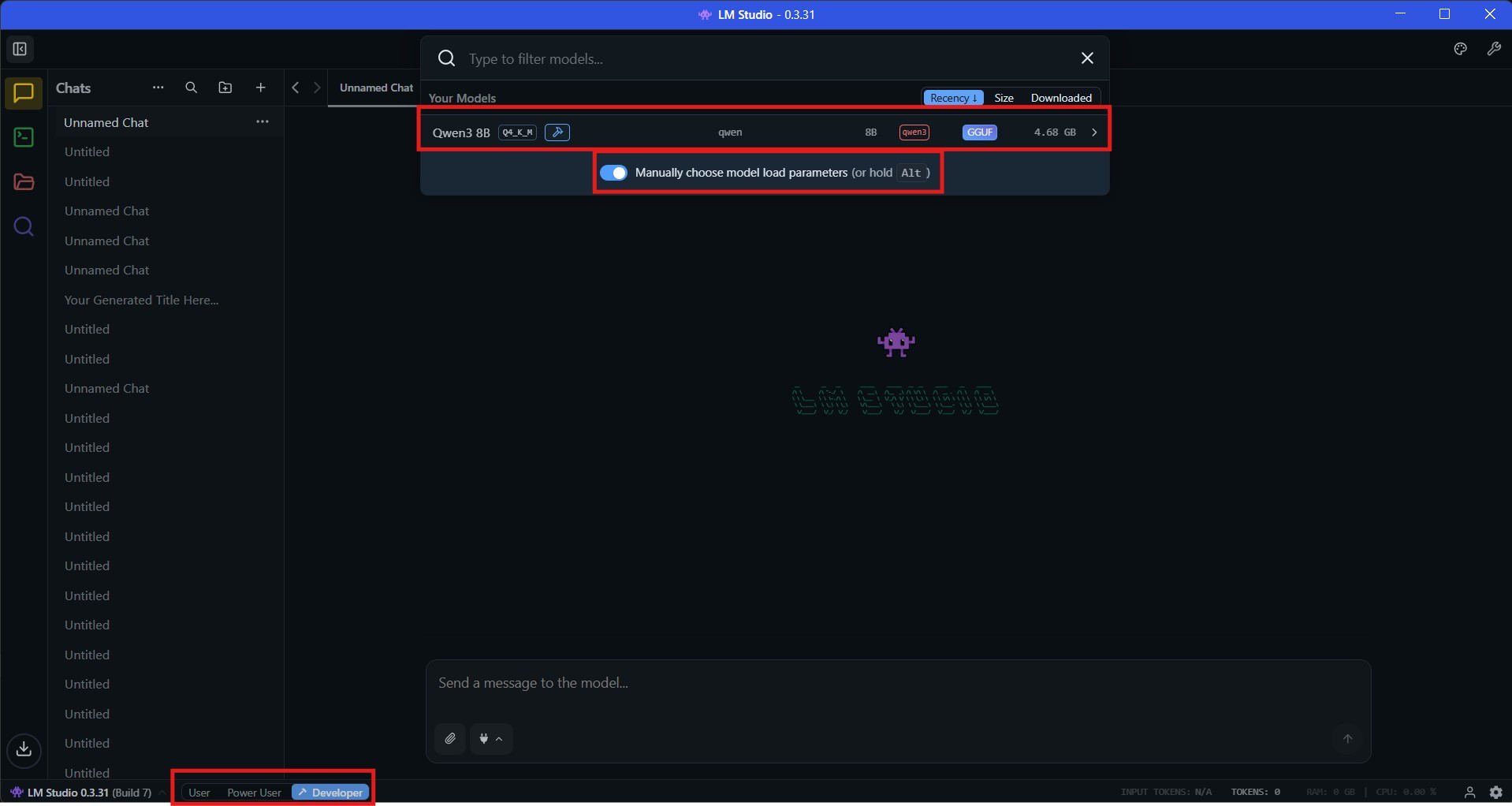Disable Manually choose model load parameters

tap(615, 173)
